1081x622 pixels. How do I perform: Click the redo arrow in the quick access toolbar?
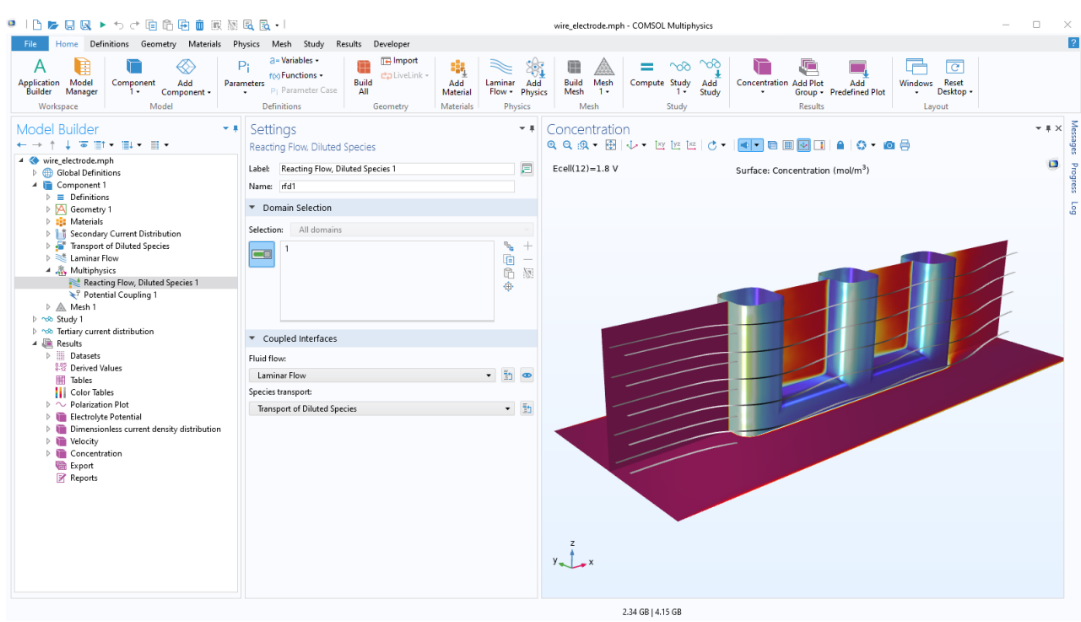tap(134, 26)
